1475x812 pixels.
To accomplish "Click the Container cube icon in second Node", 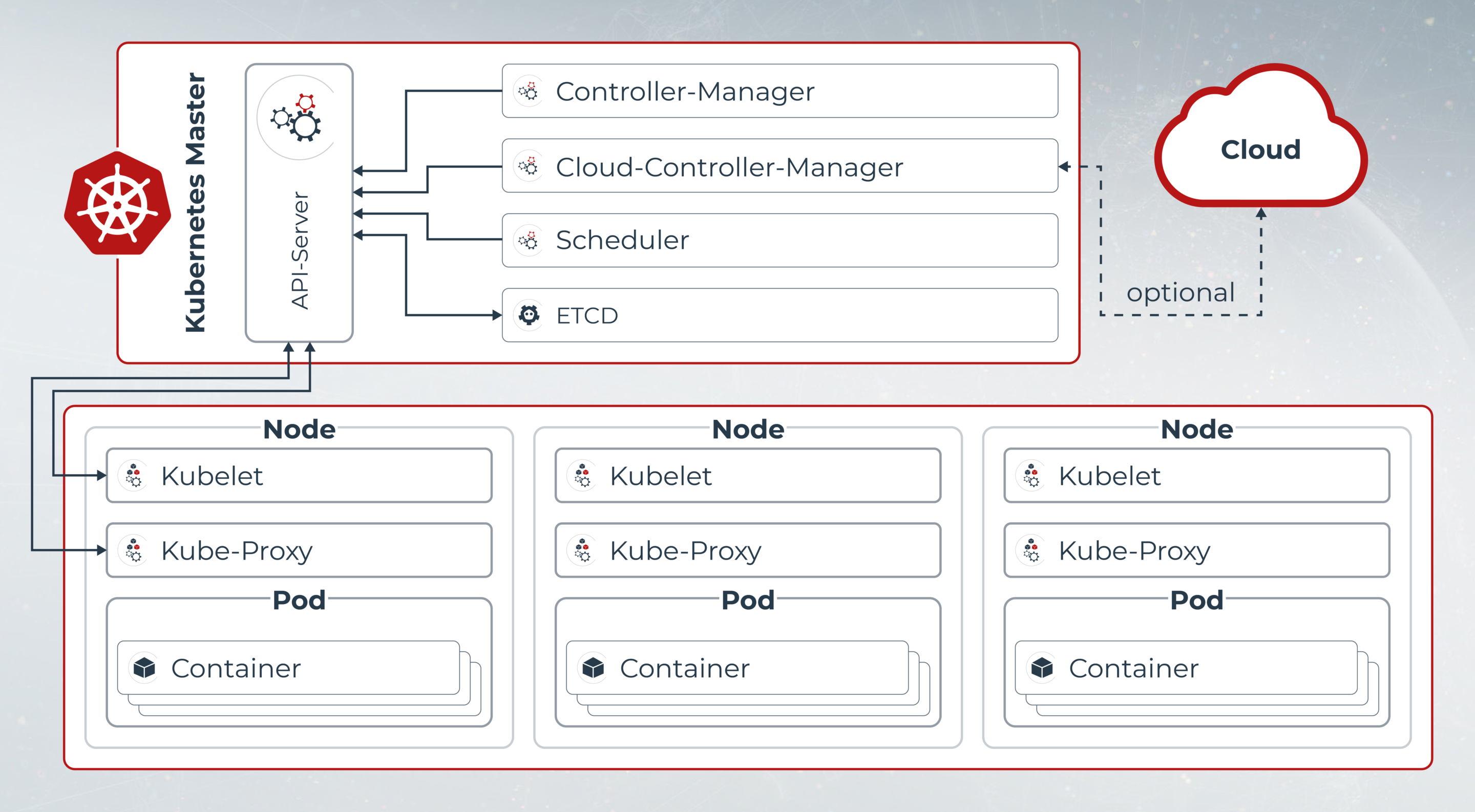I will point(593,668).
